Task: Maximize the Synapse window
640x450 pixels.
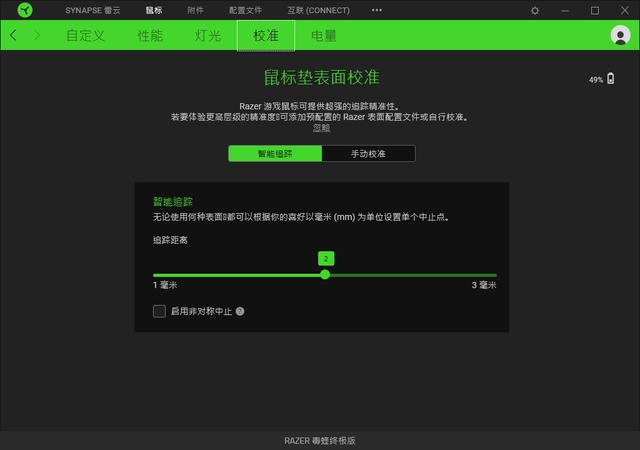Action: 595,11
